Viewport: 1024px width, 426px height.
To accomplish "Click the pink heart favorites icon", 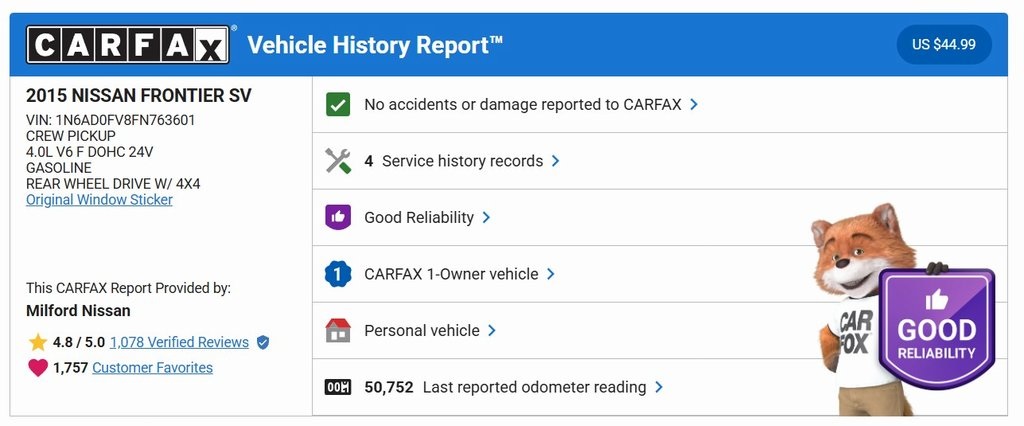I will (38, 368).
